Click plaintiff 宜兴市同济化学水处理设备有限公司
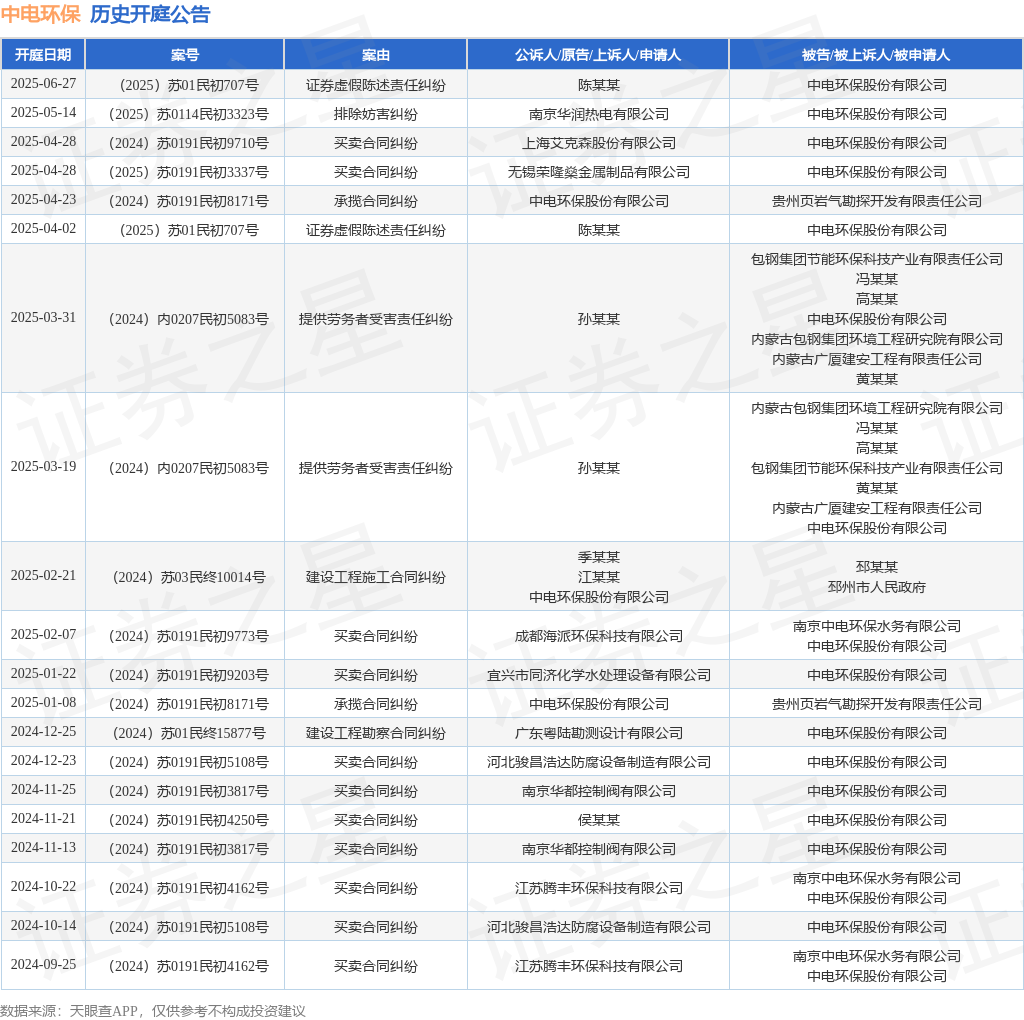Image resolution: width=1024 pixels, height=1020 pixels. pyautogui.click(x=599, y=675)
